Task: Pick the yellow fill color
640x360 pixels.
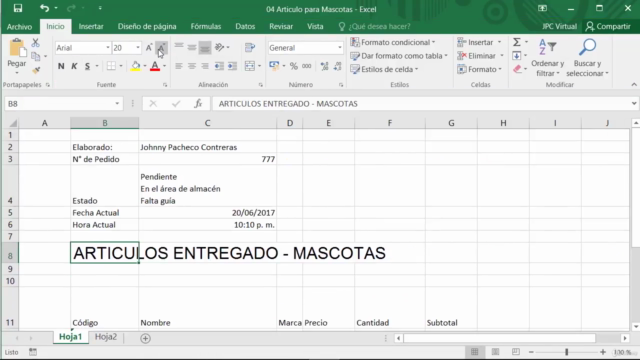Action: point(136,66)
